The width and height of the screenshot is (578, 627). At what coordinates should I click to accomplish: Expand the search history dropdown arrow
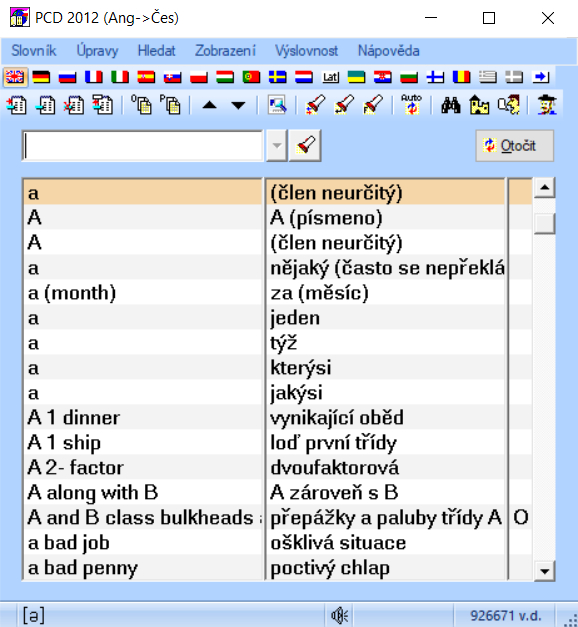click(277, 146)
